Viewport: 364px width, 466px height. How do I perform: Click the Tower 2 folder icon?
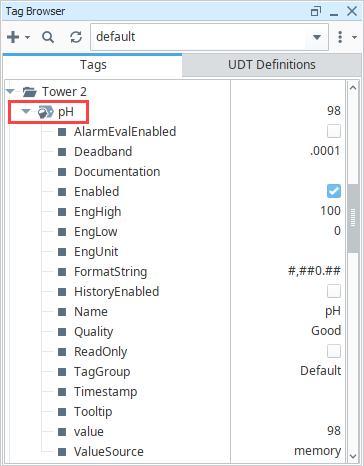coord(30,92)
